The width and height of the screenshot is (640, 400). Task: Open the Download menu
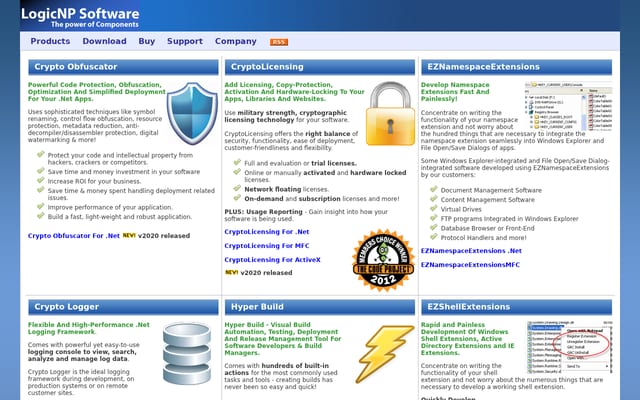click(104, 41)
